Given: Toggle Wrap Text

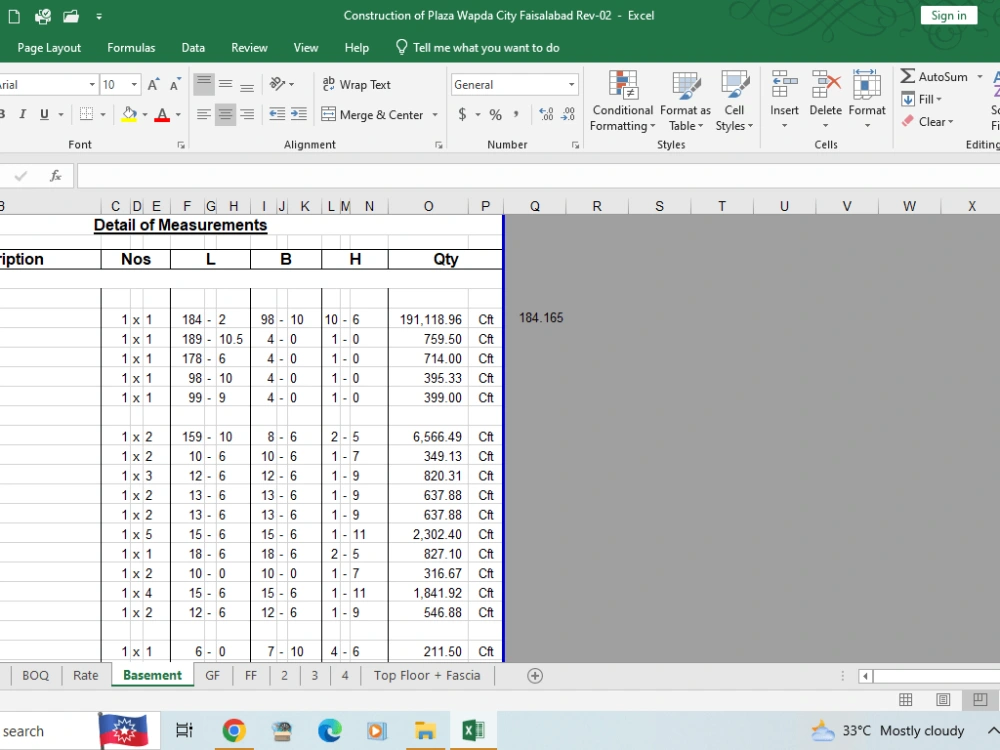Looking at the screenshot, I should (x=357, y=84).
